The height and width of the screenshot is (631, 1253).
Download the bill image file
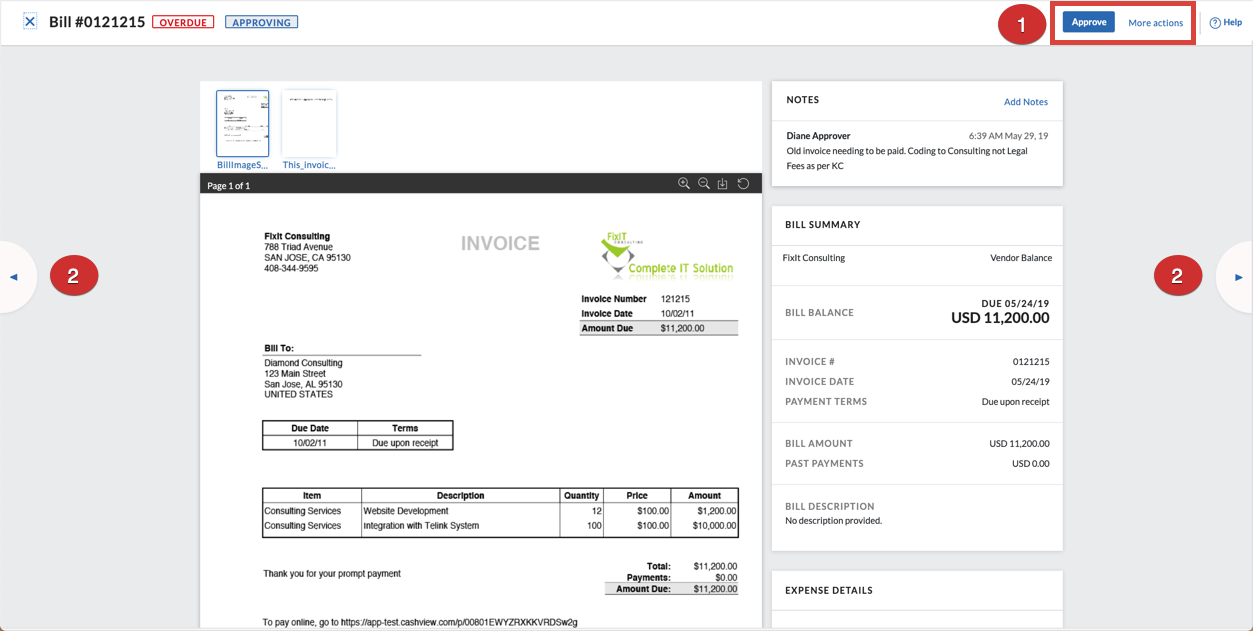point(723,184)
